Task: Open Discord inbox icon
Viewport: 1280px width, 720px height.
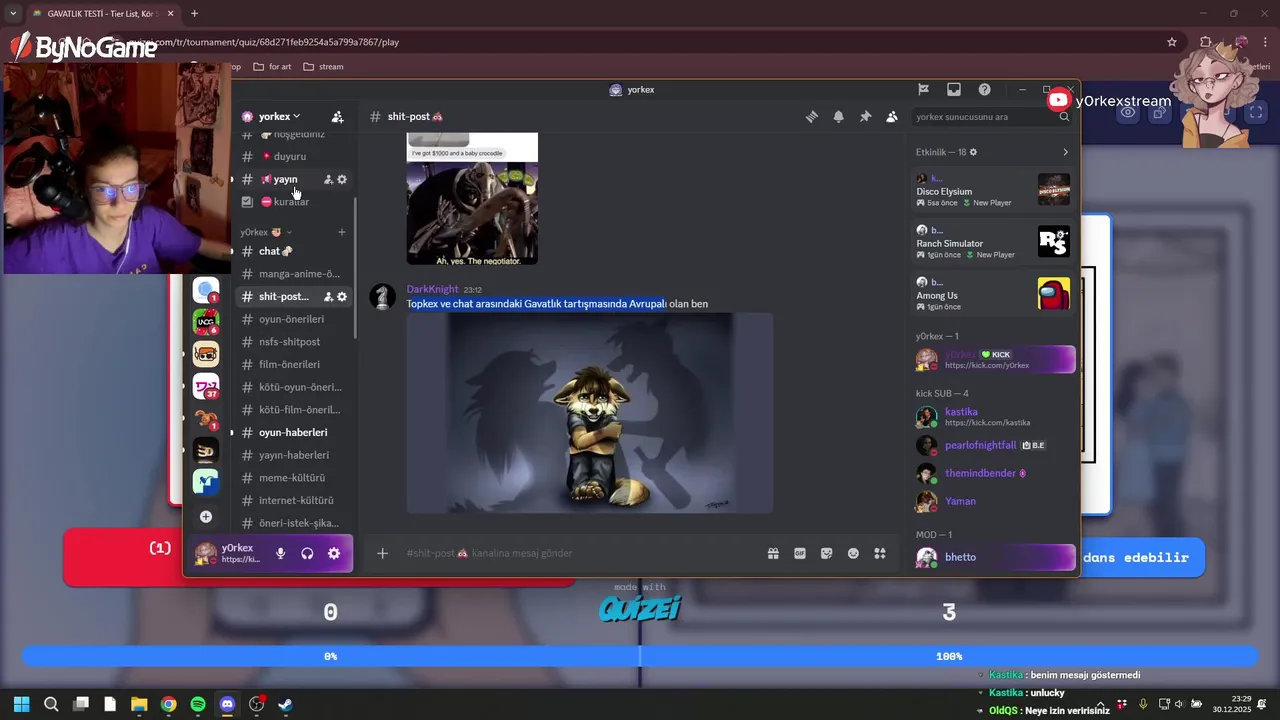Action: (x=954, y=90)
